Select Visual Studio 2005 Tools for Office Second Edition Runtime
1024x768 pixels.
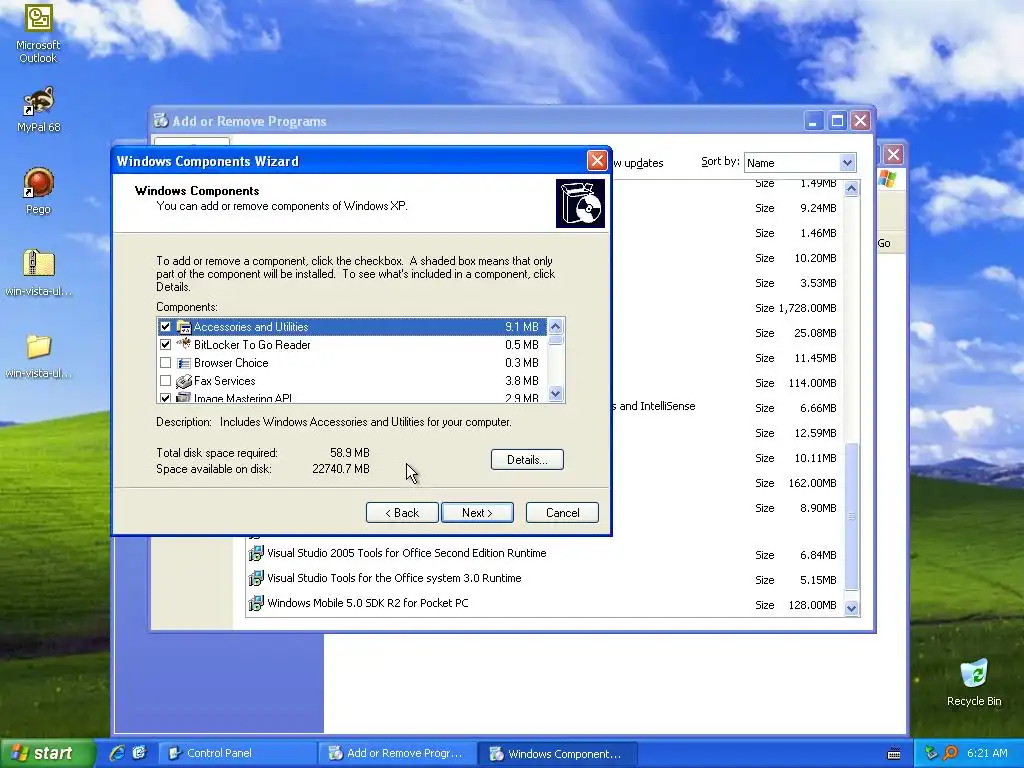click(x=406, y=553)
